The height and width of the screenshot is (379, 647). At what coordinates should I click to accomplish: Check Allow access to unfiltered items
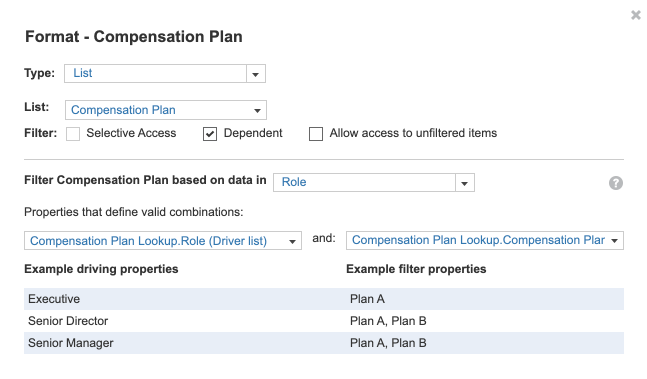click(x=316, y=134)
